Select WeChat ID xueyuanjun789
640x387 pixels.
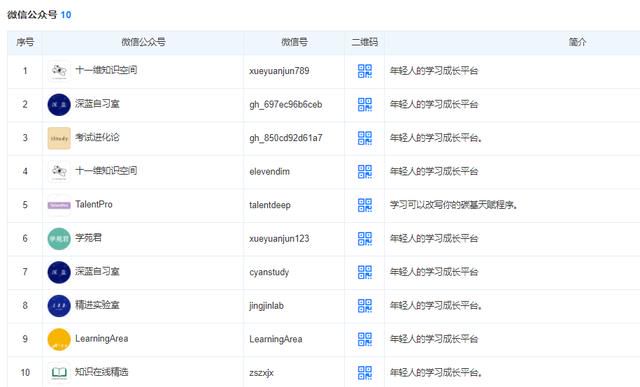tap(279, 71)
